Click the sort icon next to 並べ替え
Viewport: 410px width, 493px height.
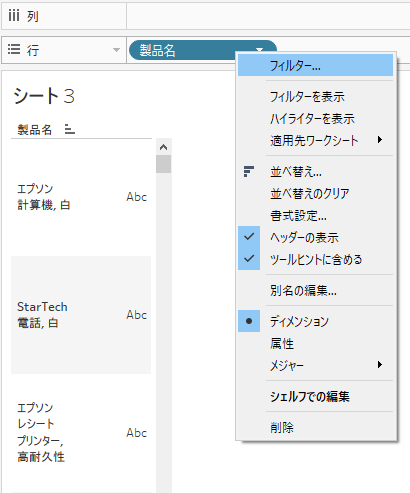click(x=249, y=171)
